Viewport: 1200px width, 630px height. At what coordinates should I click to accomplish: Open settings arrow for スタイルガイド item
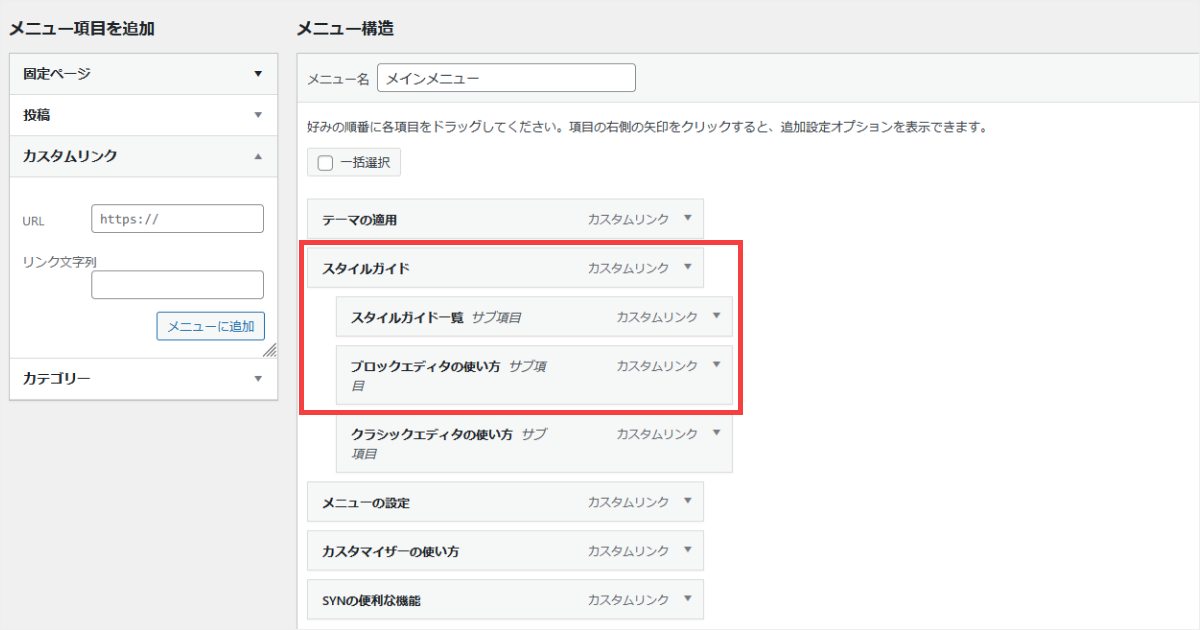click(687, 267)
